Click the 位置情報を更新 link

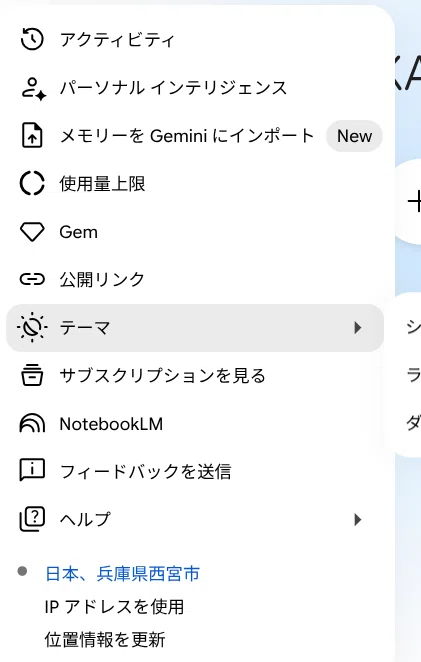pyautogui.click(x=105, y=640)
